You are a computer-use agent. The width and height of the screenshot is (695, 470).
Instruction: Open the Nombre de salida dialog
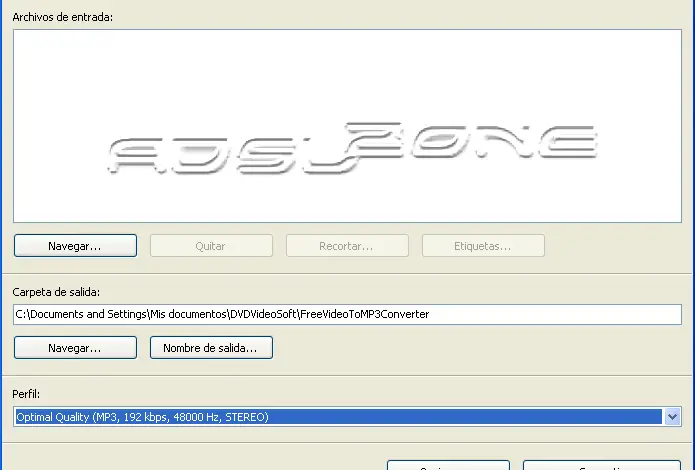point(211,348)
